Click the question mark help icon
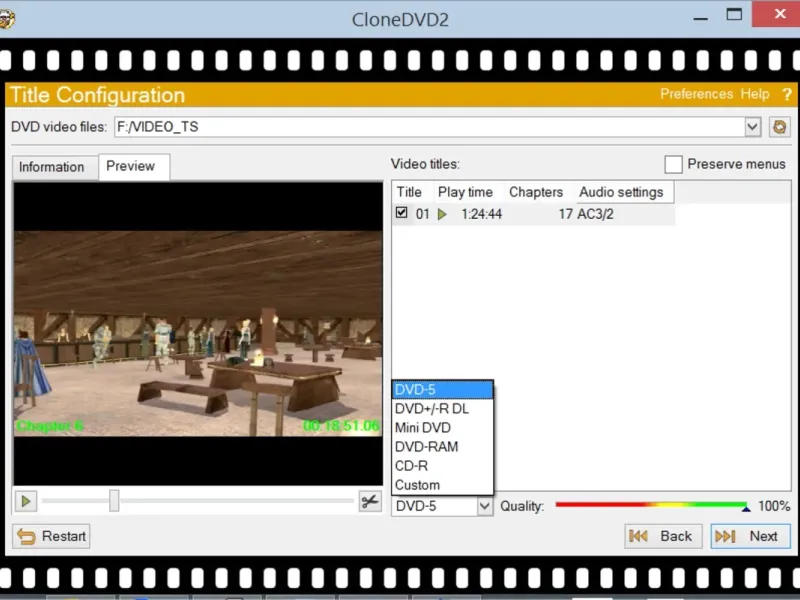800x600 pixels. click(787, 94)
